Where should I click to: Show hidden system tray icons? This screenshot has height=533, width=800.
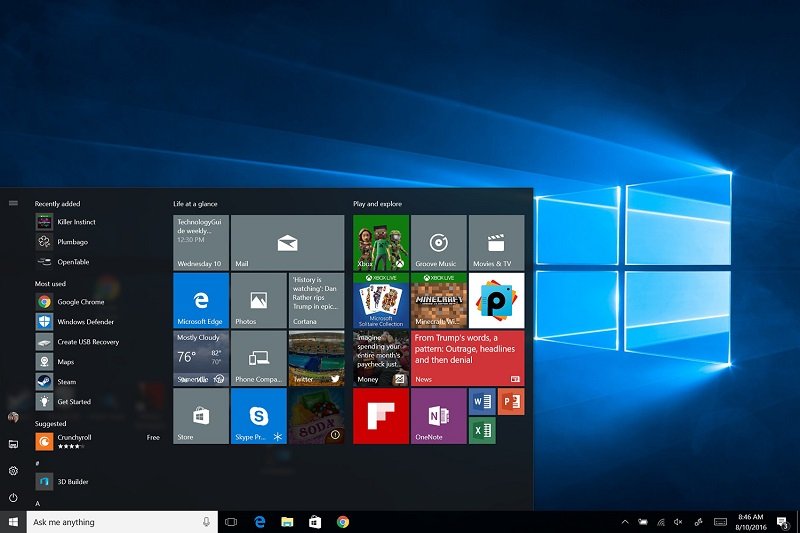pos(625,522)
